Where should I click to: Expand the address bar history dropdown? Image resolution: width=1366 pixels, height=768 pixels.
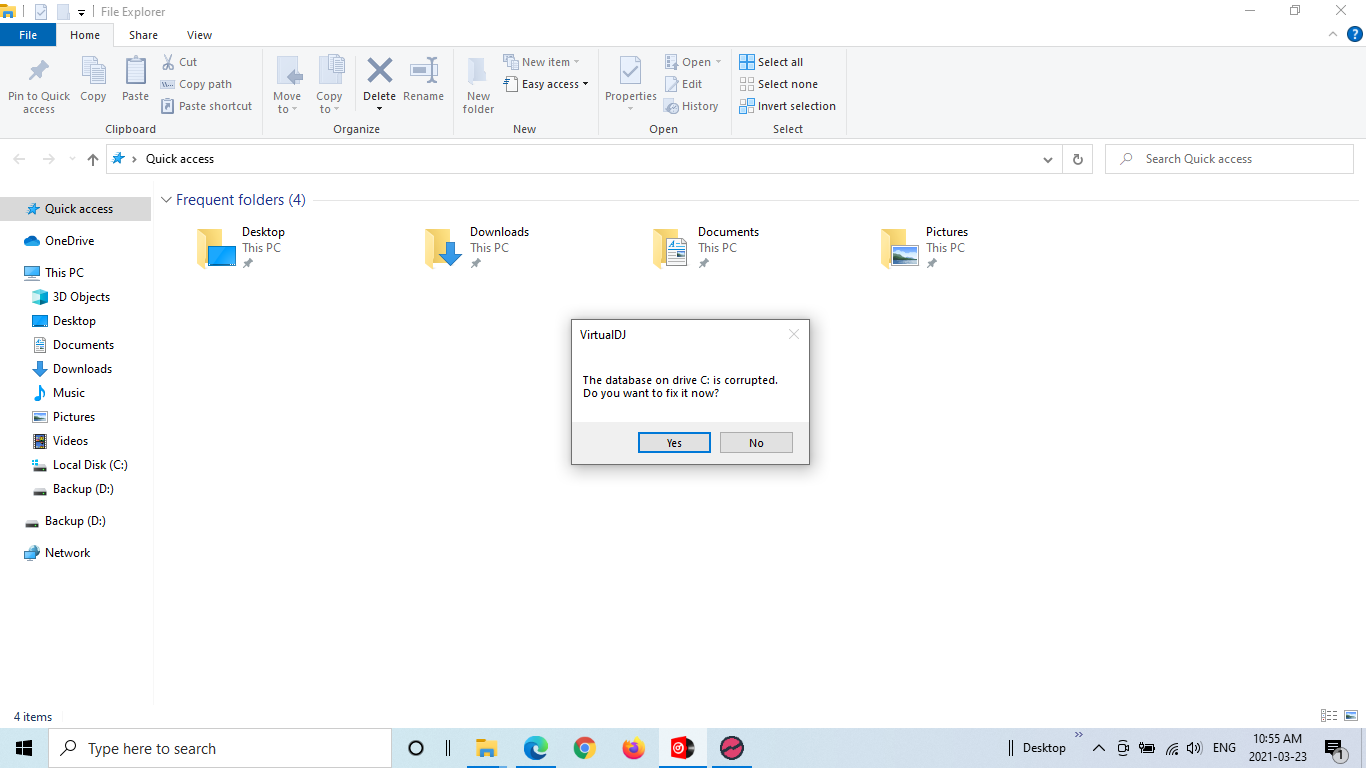(x=1047, y=159)
